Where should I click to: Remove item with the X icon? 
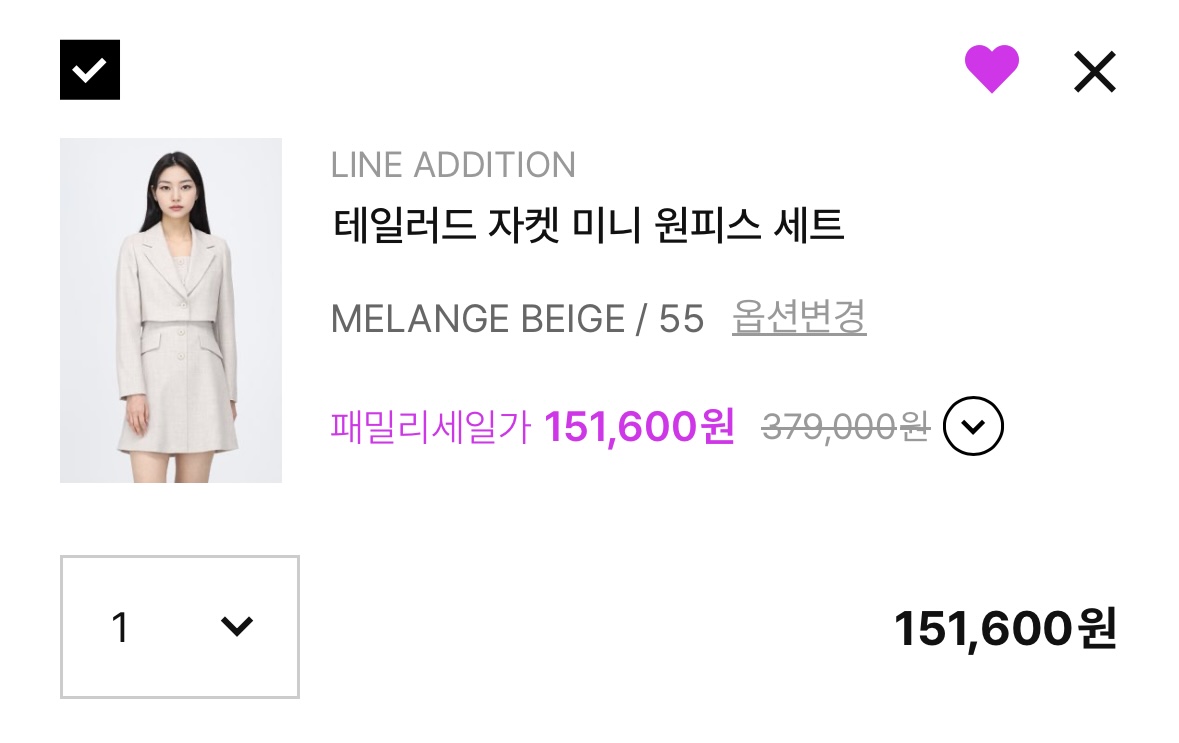tap(1094, 72)
